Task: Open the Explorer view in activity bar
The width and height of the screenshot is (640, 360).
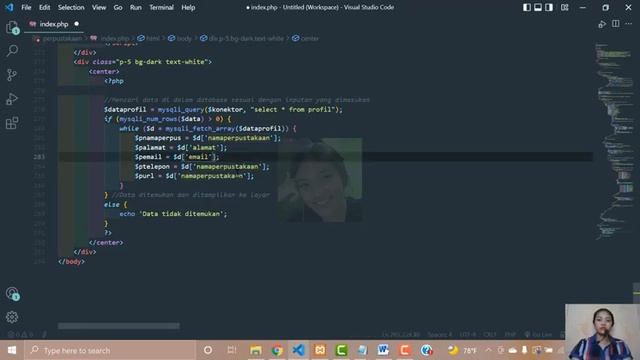Action: [12, 28]
